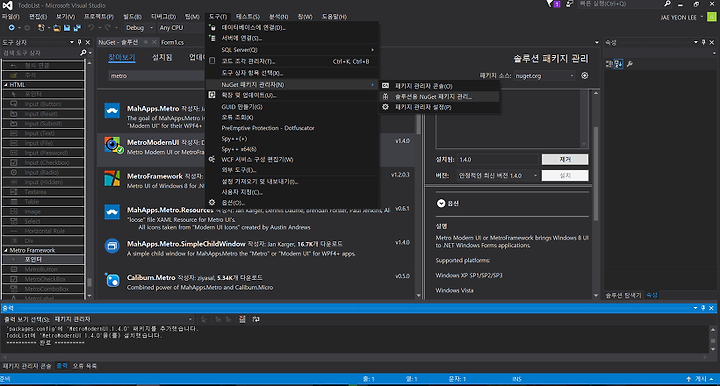Screen dimensions: 720x386
Task: Select Package Manager Console submenu item
Action: click(x=439, y=86)
